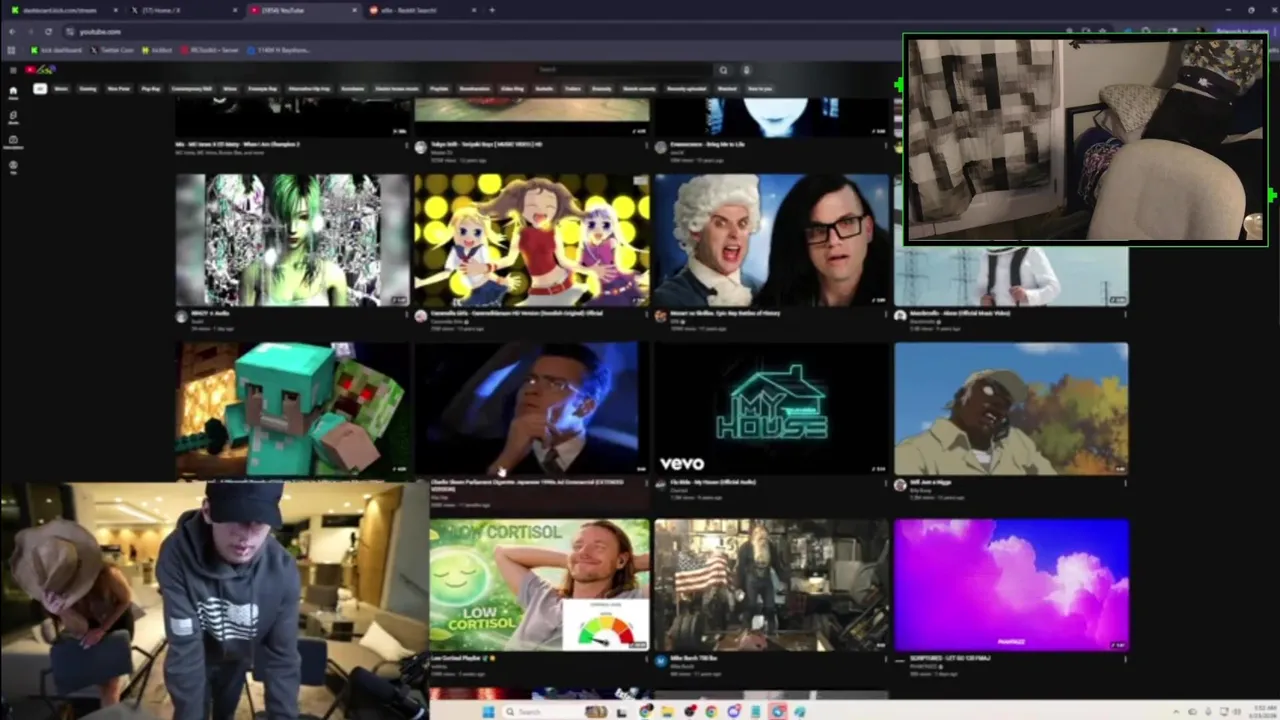The height and width of the screenshot is (720, 1280).
Task: Play the American flag workshop thumbnail
Action: [771, 585]
